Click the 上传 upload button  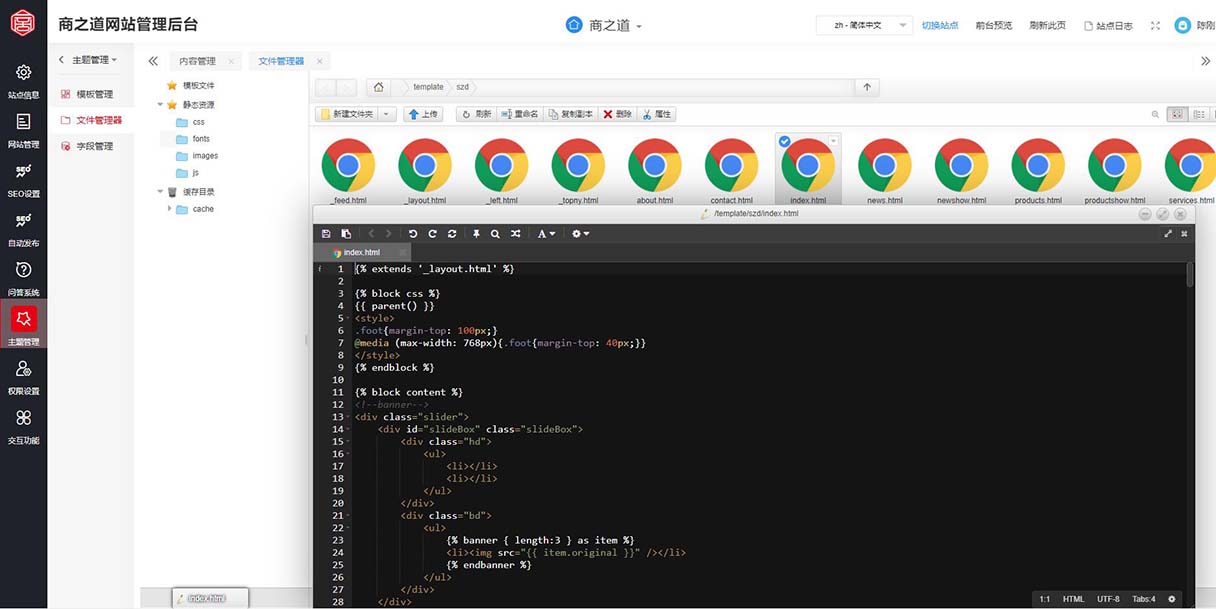[x=423, y=114]
